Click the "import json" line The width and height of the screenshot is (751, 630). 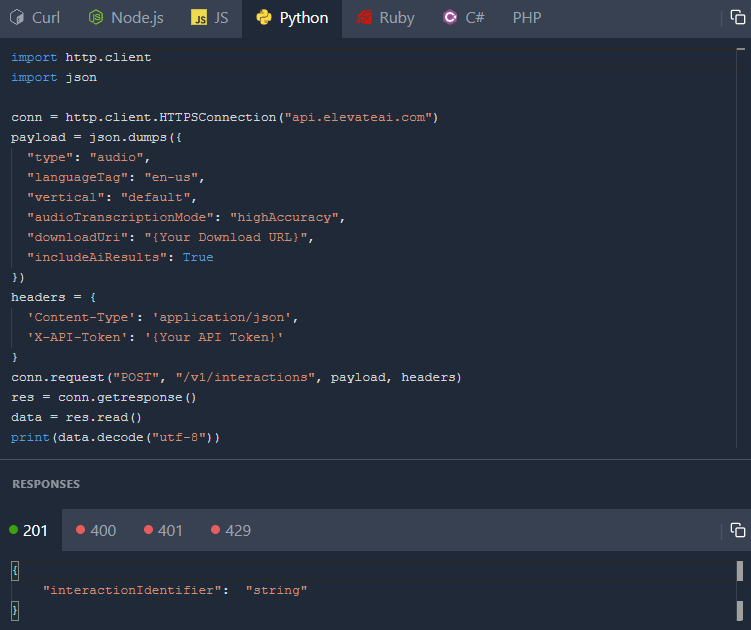pos(54,78)
